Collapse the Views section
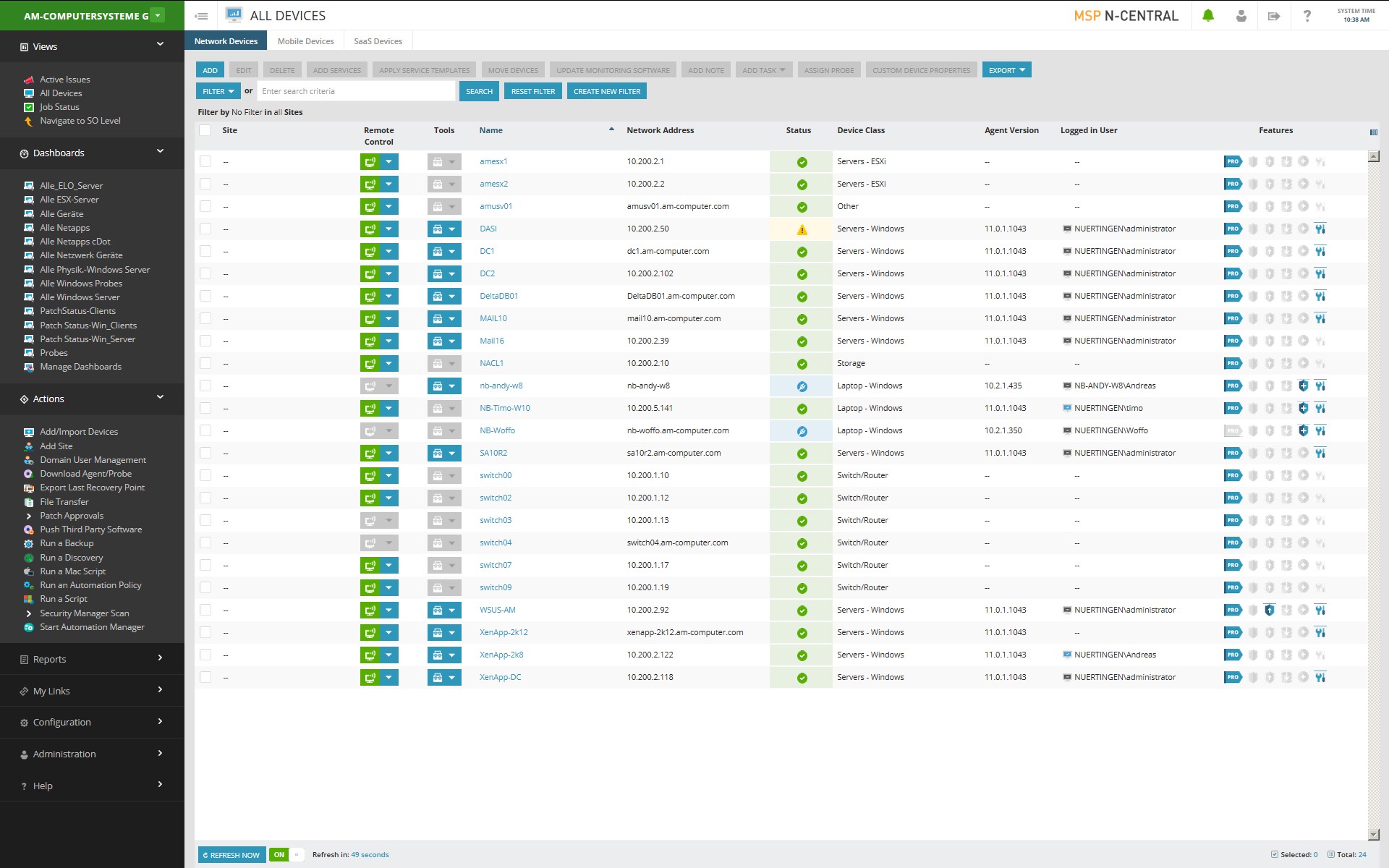The image size is (1389, 868). [x=160, y=45]
